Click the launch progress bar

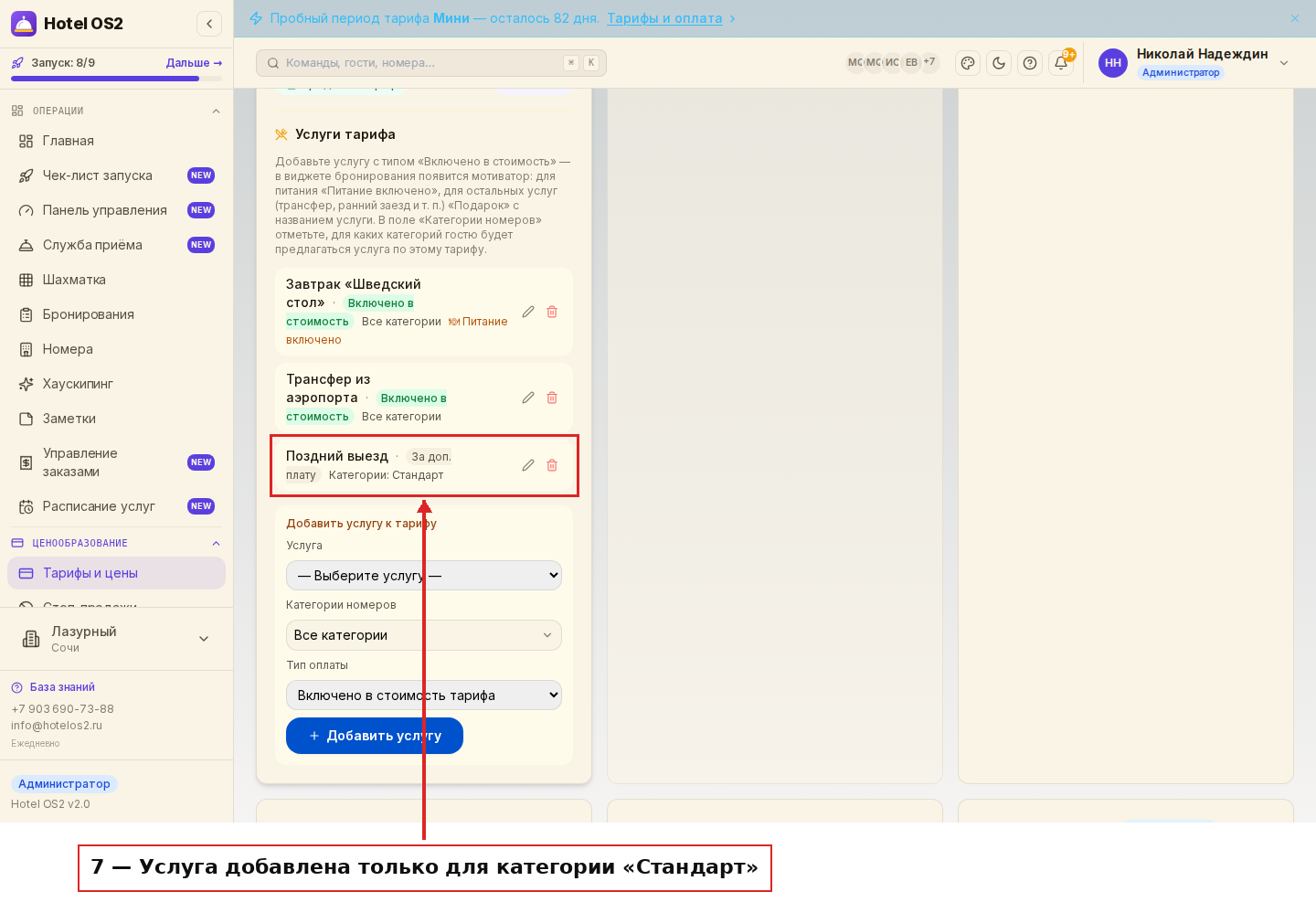point(116,79)
